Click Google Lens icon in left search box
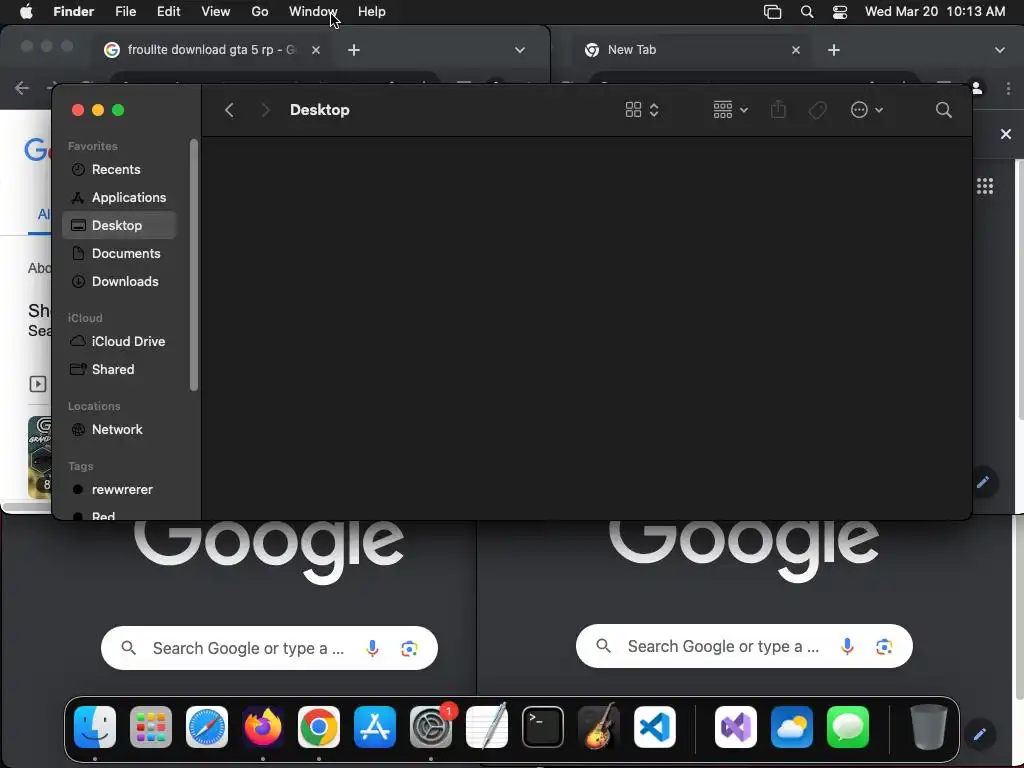This screenshot has width=1024, height=768. click(x=409, y=648)
